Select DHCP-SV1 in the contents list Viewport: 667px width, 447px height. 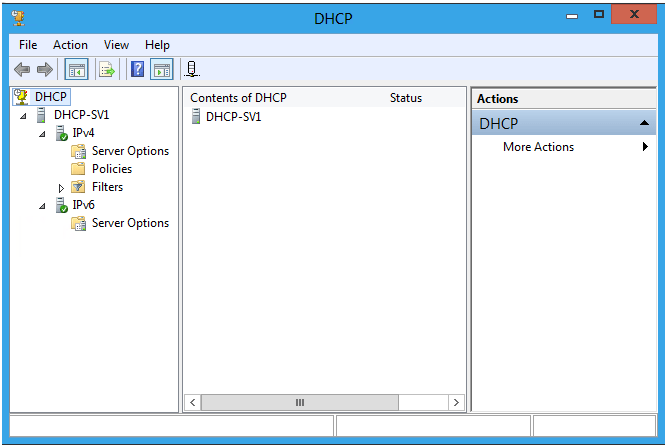(234, 117)
